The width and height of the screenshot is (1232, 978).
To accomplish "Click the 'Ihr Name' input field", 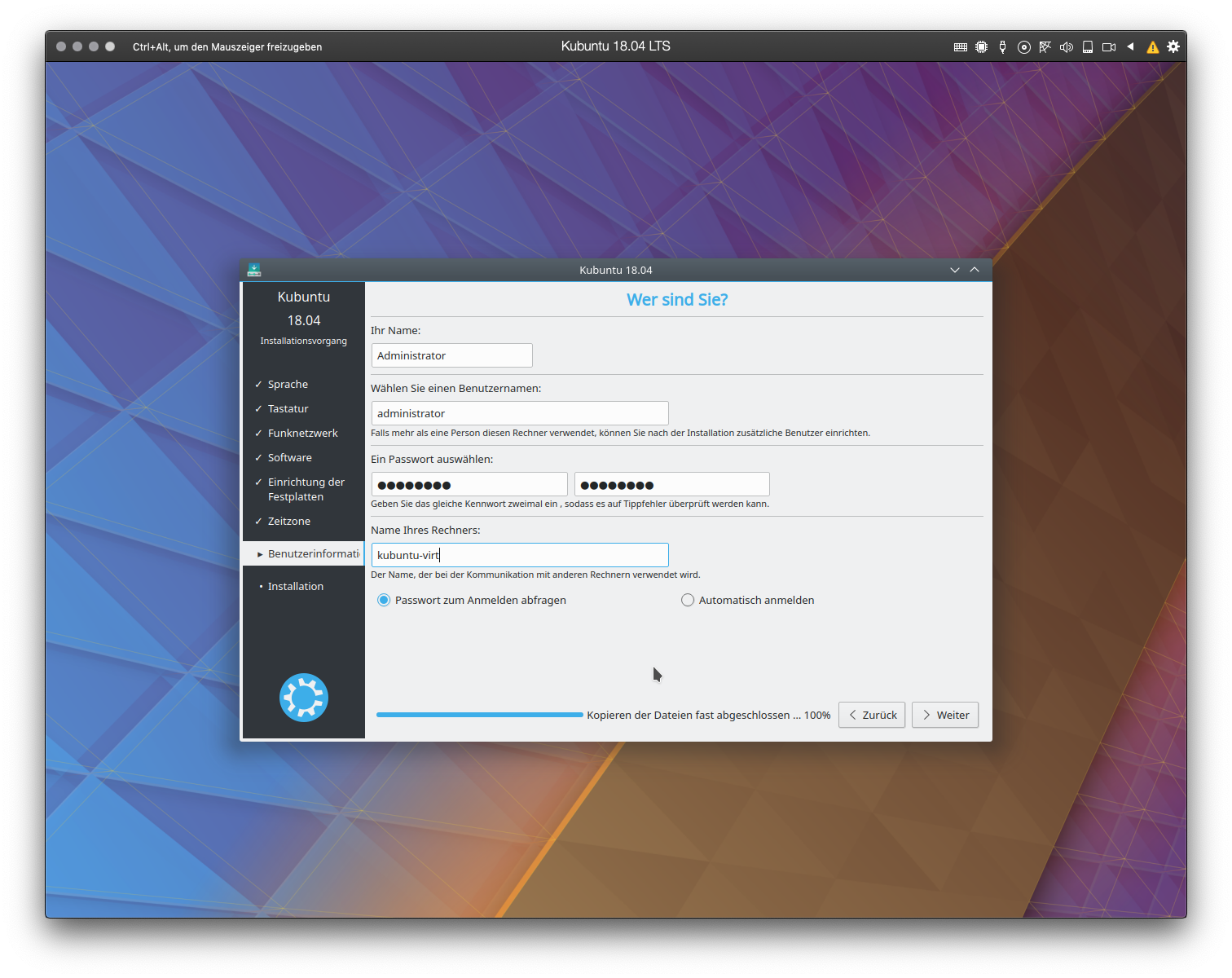I will pos(452,355).
